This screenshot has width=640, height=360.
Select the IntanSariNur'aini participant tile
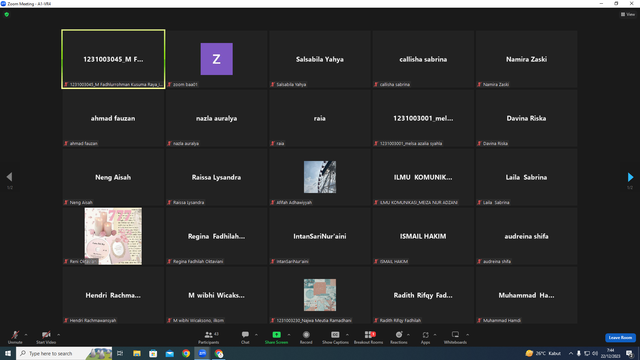[x=320, y=236]
